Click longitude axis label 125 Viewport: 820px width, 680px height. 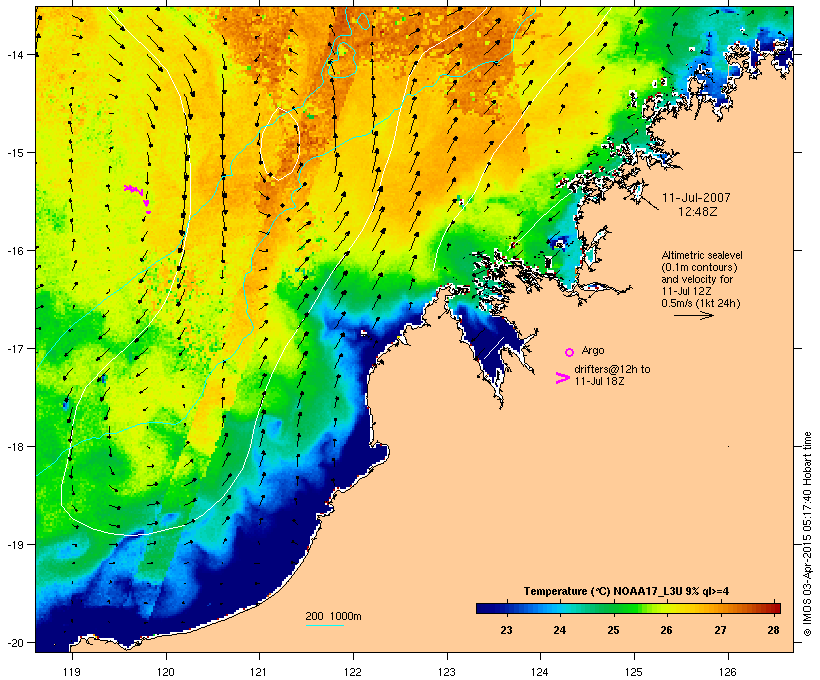pos(634,672)
